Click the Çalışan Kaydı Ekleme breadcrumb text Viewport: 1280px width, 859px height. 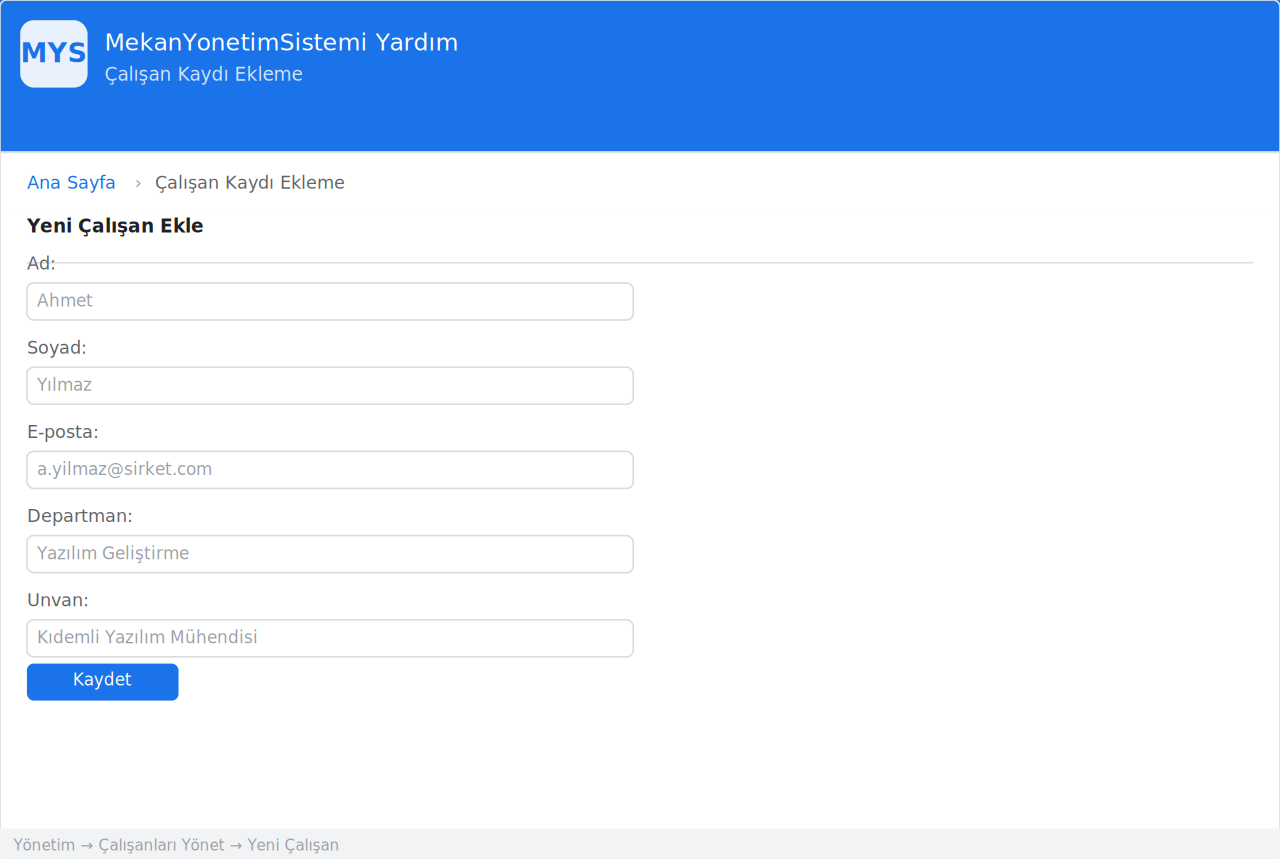tap(250, 183)
